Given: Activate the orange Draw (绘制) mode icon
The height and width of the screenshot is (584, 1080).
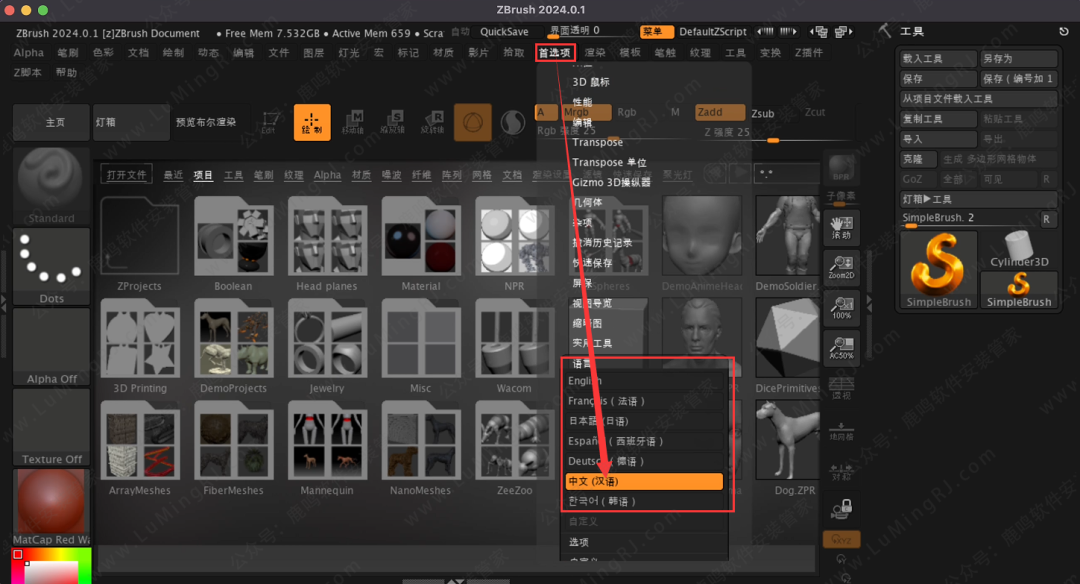Looking at the screenshot, I should [x=312, y=123].
